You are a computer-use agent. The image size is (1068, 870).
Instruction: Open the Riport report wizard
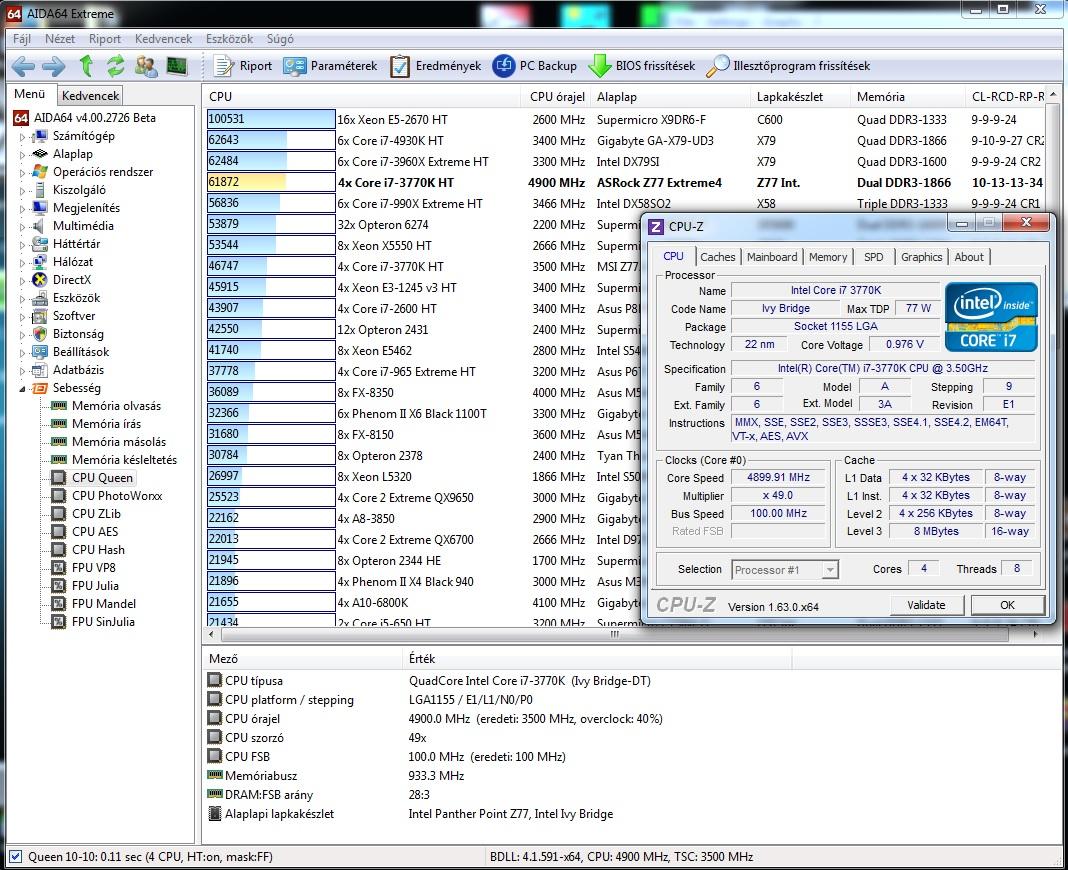[x=243, y=66]
